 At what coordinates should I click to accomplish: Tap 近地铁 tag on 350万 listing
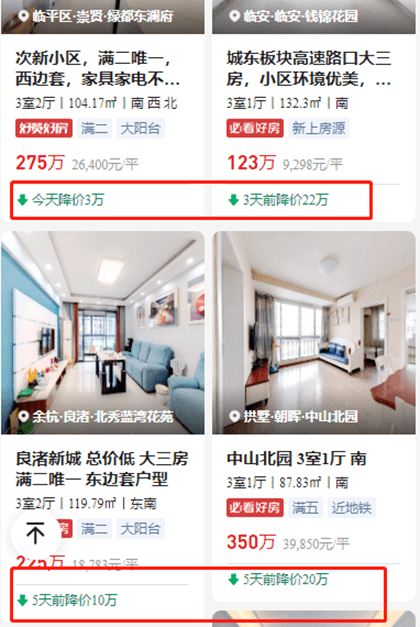pyautogui.click(x=351, y=508)
